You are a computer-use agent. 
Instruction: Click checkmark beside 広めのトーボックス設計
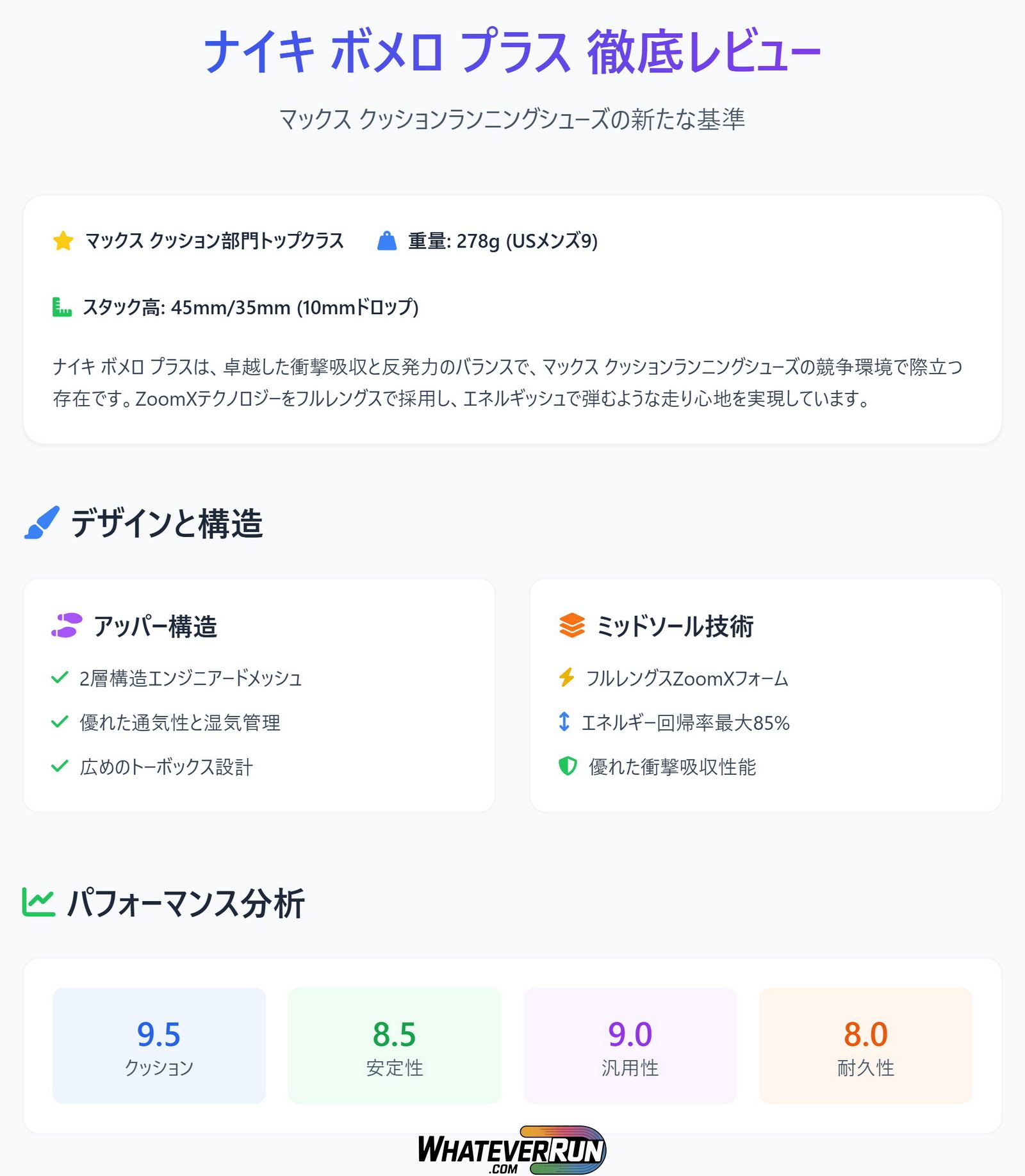[60, 766]
